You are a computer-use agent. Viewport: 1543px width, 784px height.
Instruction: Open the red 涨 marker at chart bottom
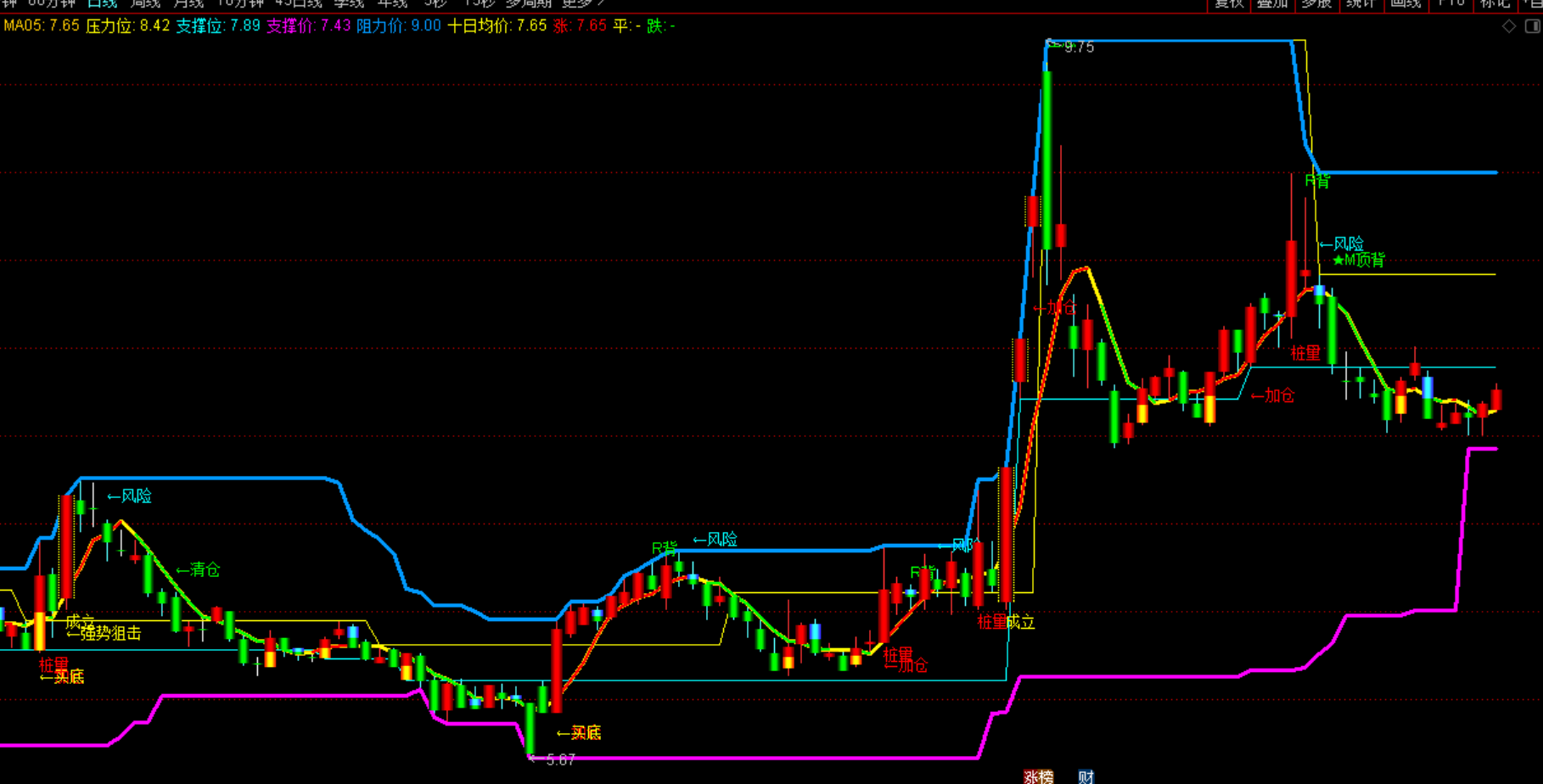coord(1031,776)
